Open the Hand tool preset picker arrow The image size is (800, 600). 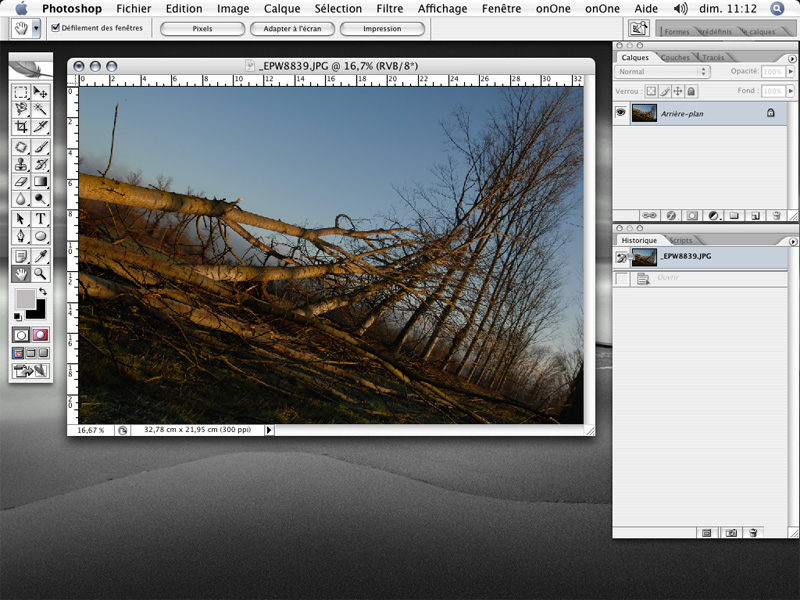click(x=36, y=29)
